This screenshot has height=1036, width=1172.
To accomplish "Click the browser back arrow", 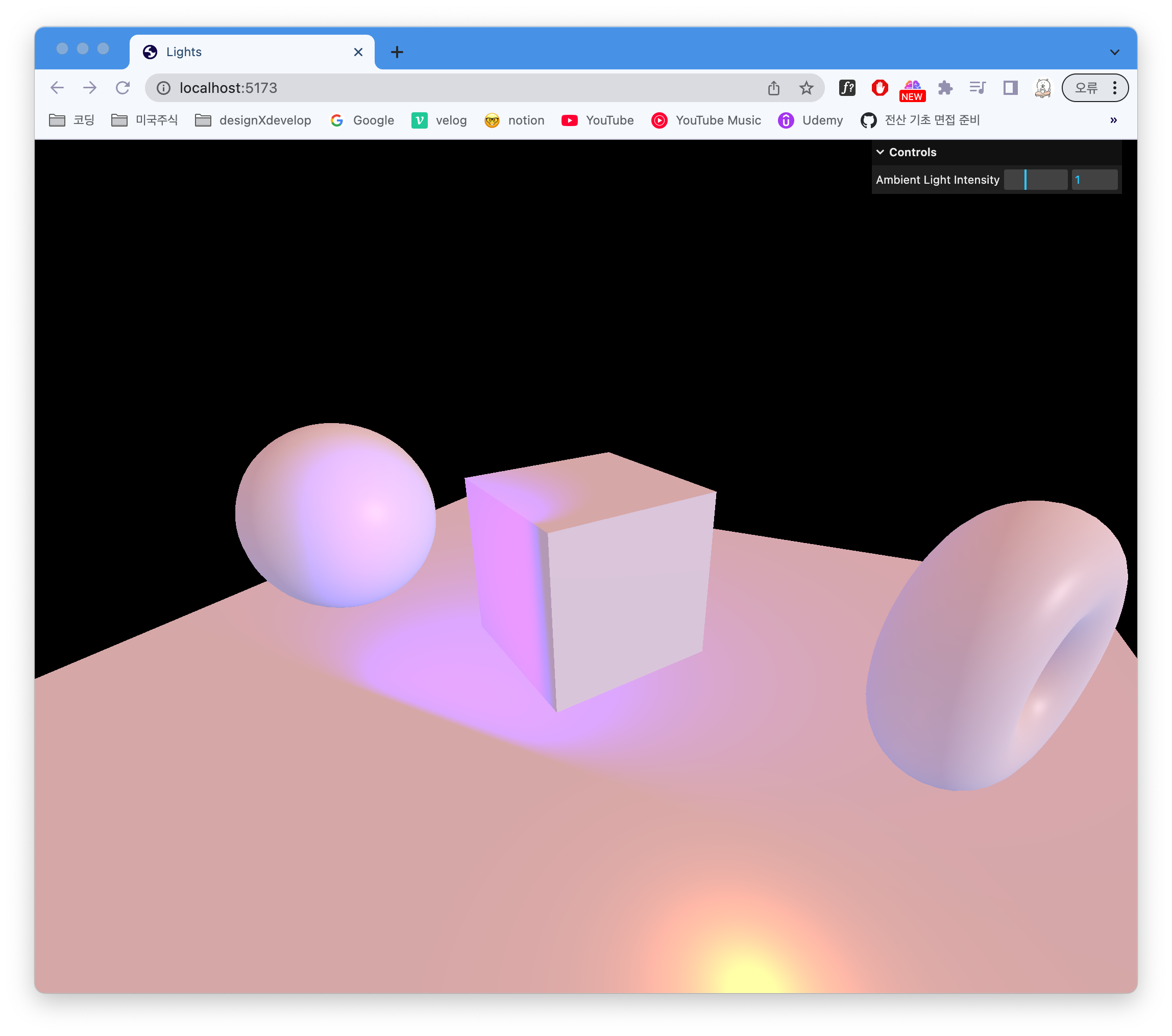I will [x=57, y=88].
